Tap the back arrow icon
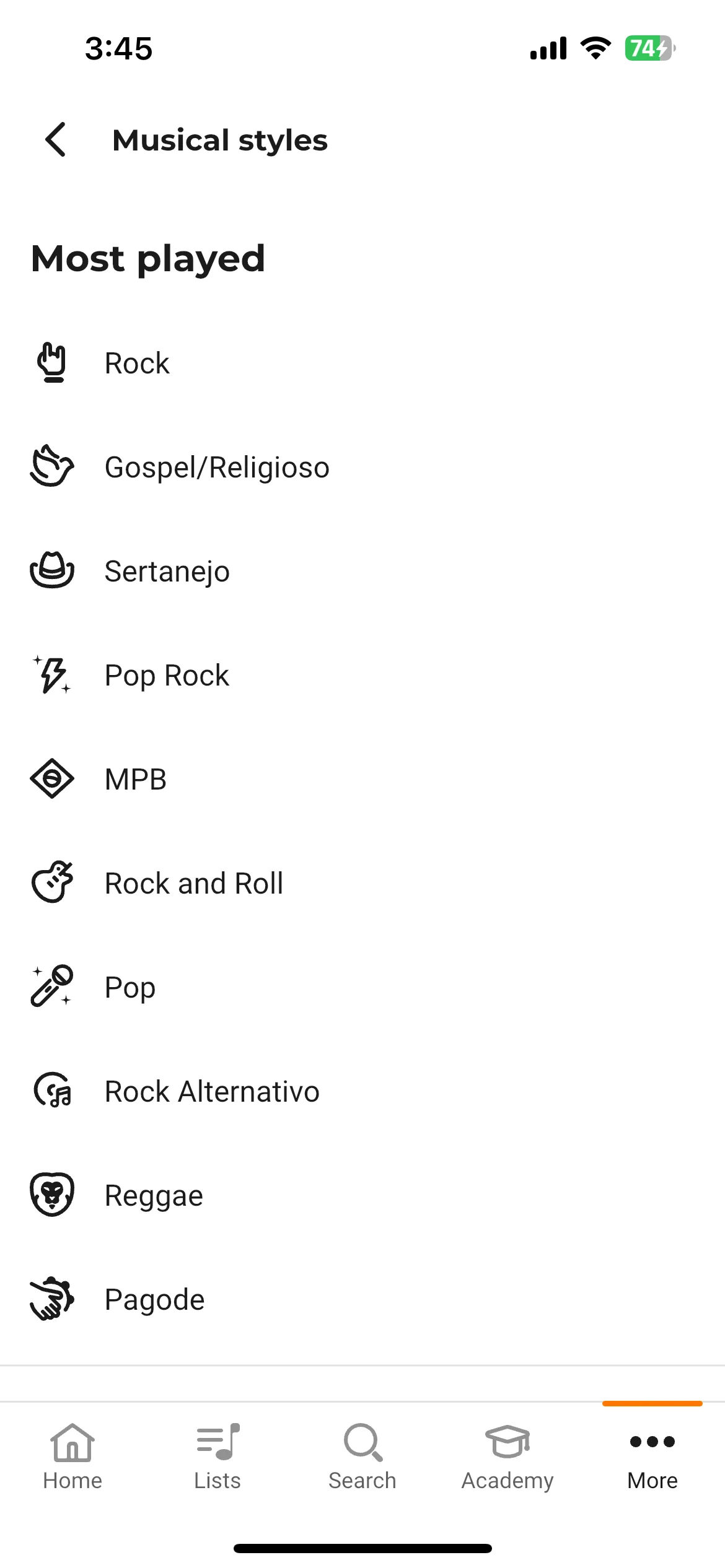This screenshot has width=725, height=1568. pyautogui.click(x=55, y=139)
